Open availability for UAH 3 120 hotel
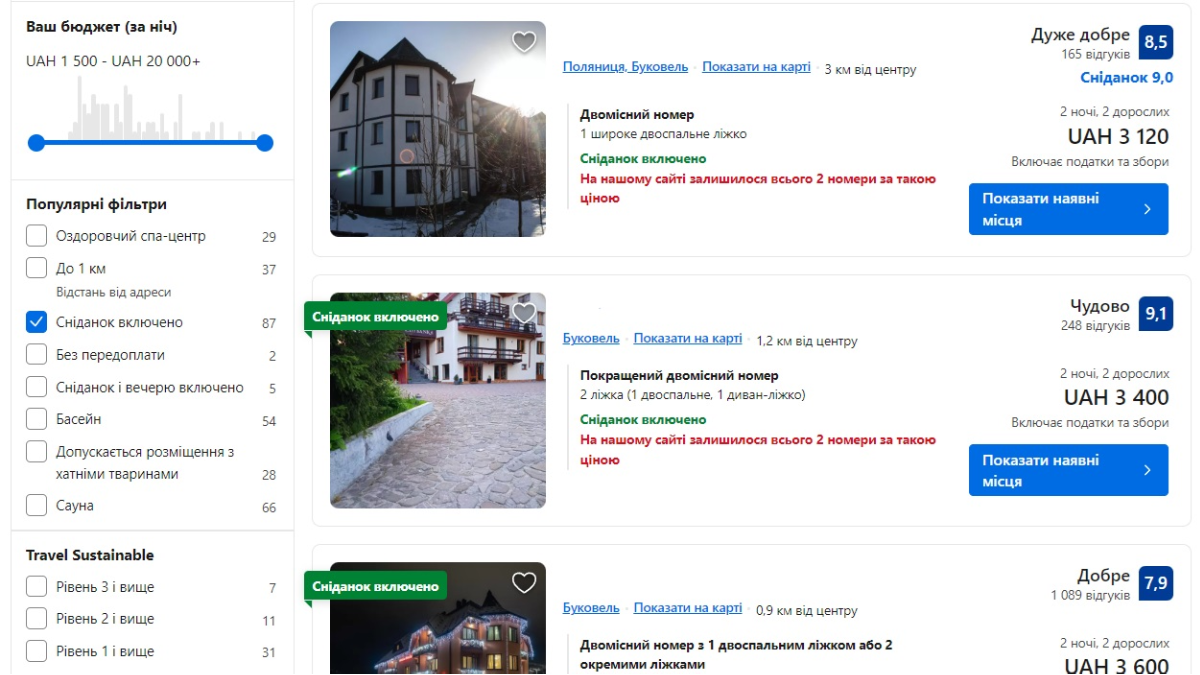Viewport: 1200px width, 675px height. pos(1067,209)
